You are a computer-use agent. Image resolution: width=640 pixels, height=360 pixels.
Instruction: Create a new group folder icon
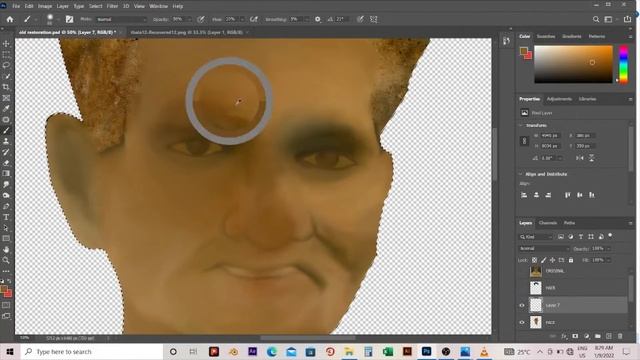coord(598,336)
